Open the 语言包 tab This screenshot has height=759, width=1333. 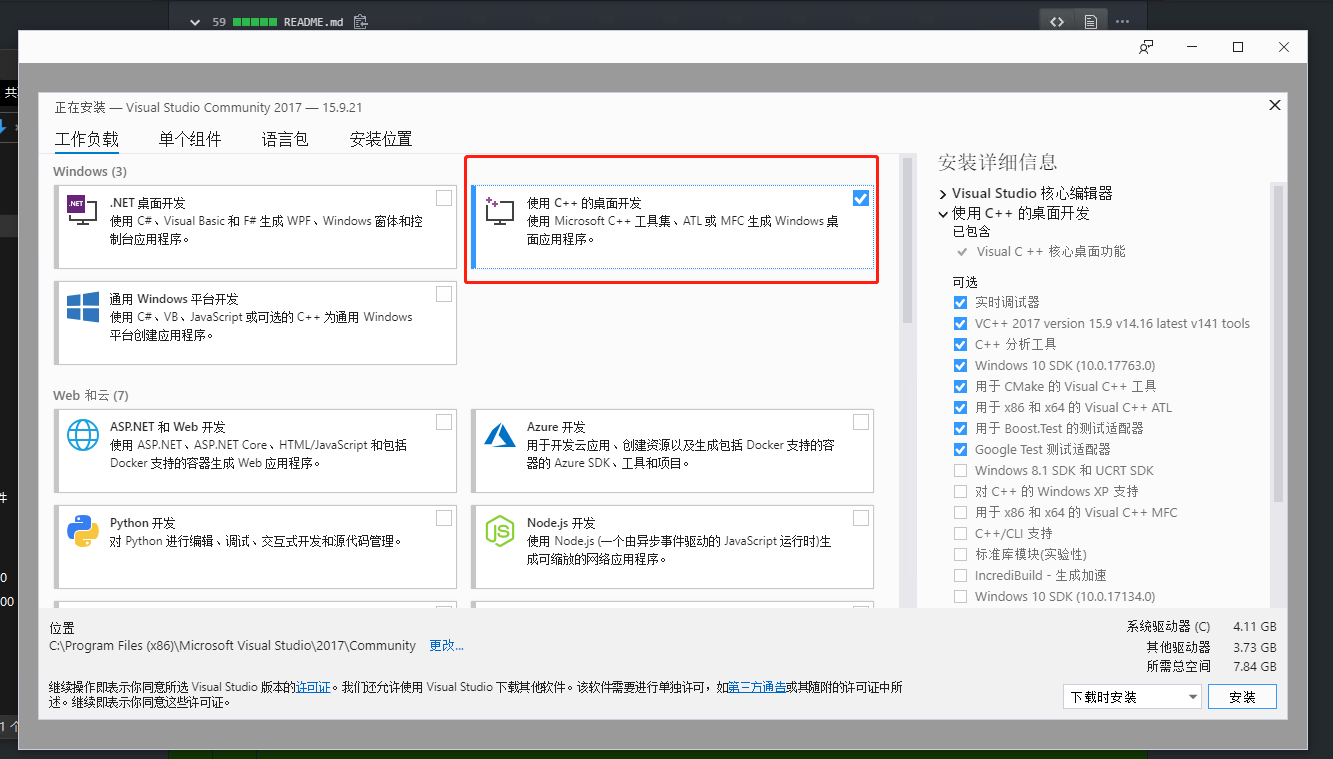(x=284, y=139)
